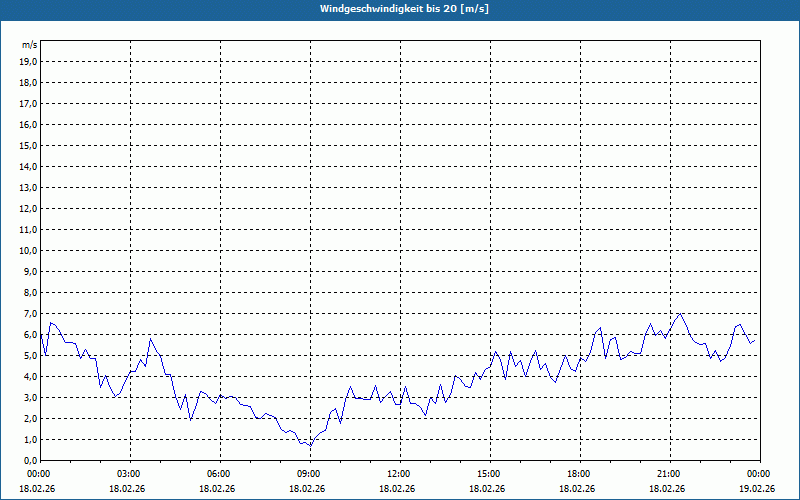Screen dimensions: 800x500
Task: Click the wind speed line's highest peak after 21:00
Action: point(681,313)
